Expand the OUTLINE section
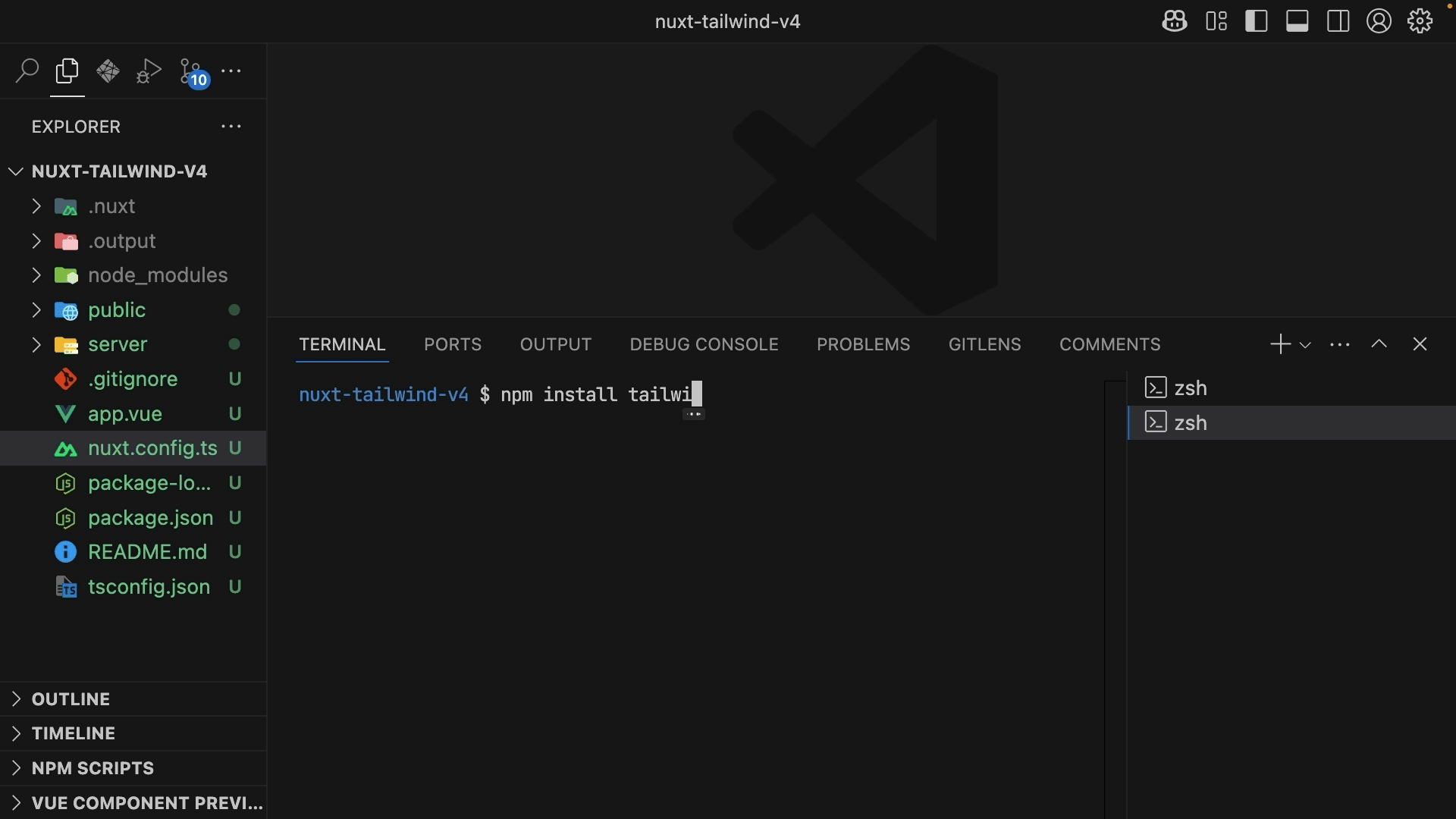 click(x=133, y=699)
